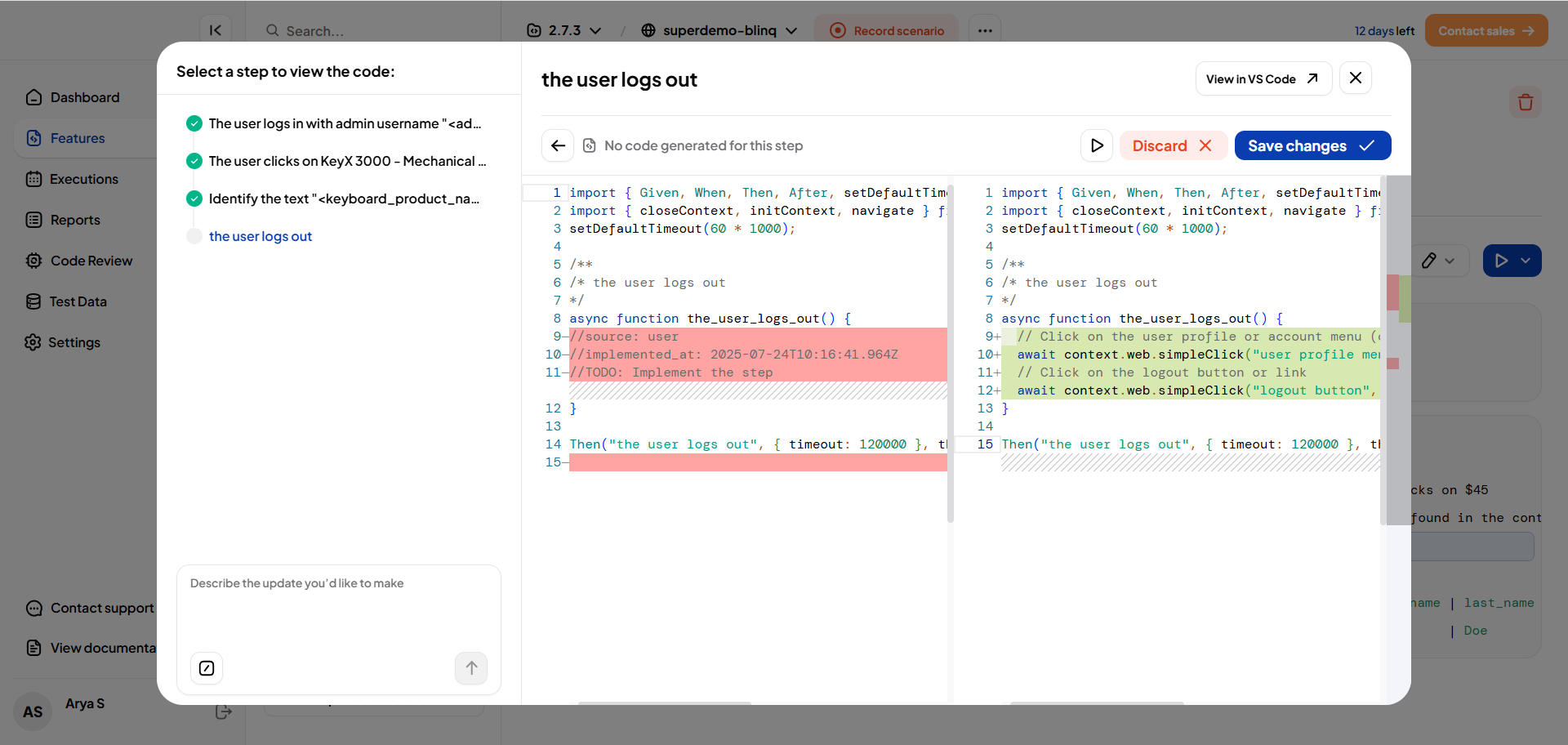
Task: Click the back arrow button in code header
Action: (x=558, y=145)
